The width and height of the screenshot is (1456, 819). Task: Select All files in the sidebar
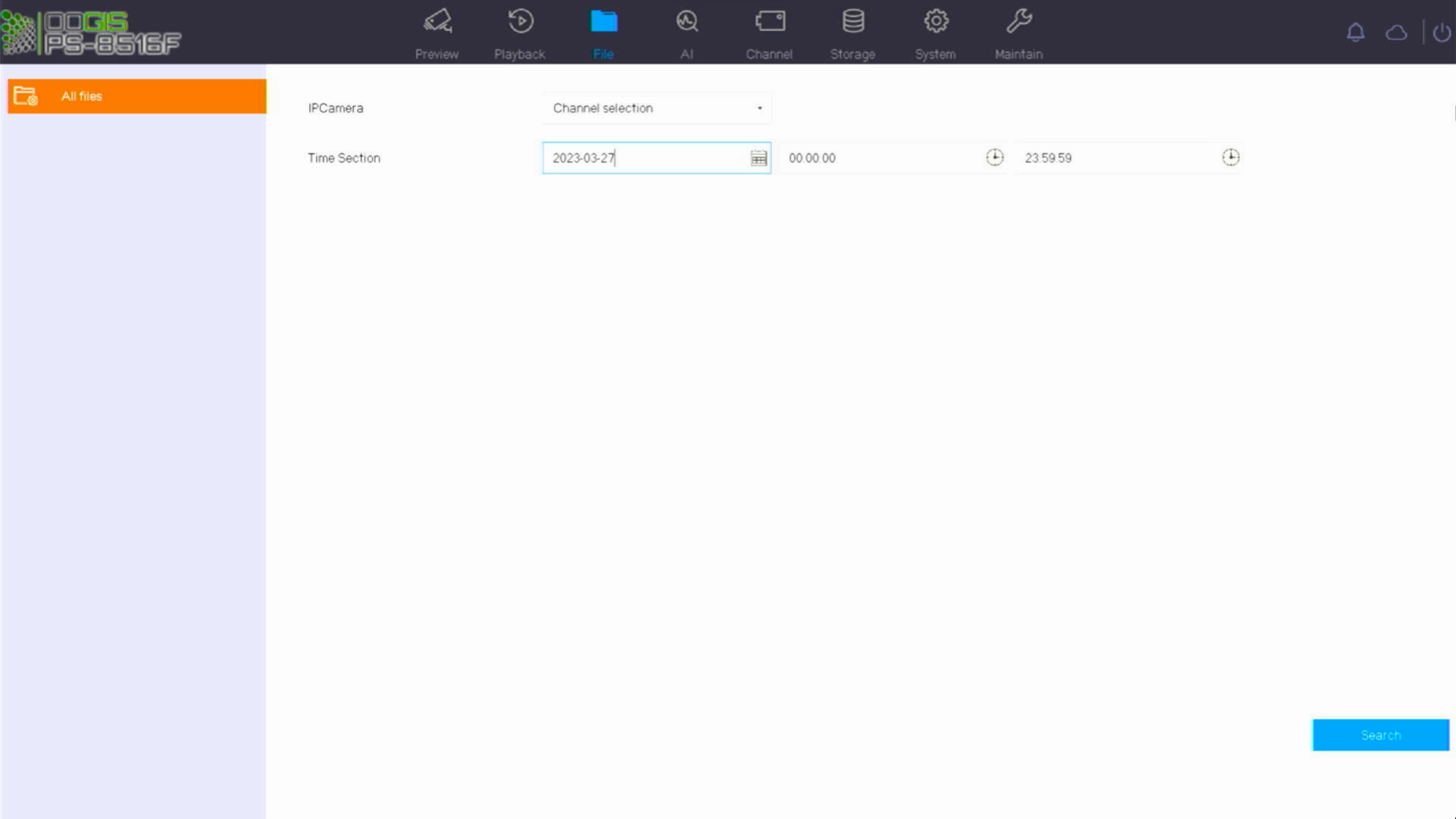tap(136, 96)
